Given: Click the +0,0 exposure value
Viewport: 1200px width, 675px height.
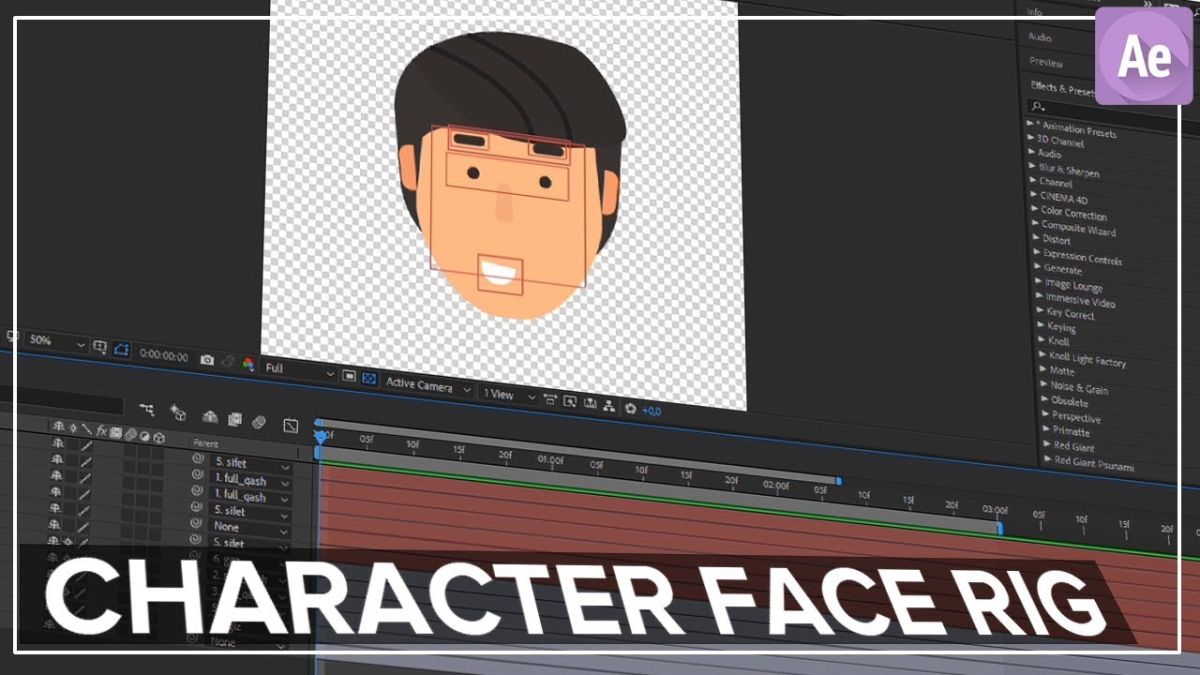Looking at the screenshot, I should pyautogui.click(x=652, y=411).
